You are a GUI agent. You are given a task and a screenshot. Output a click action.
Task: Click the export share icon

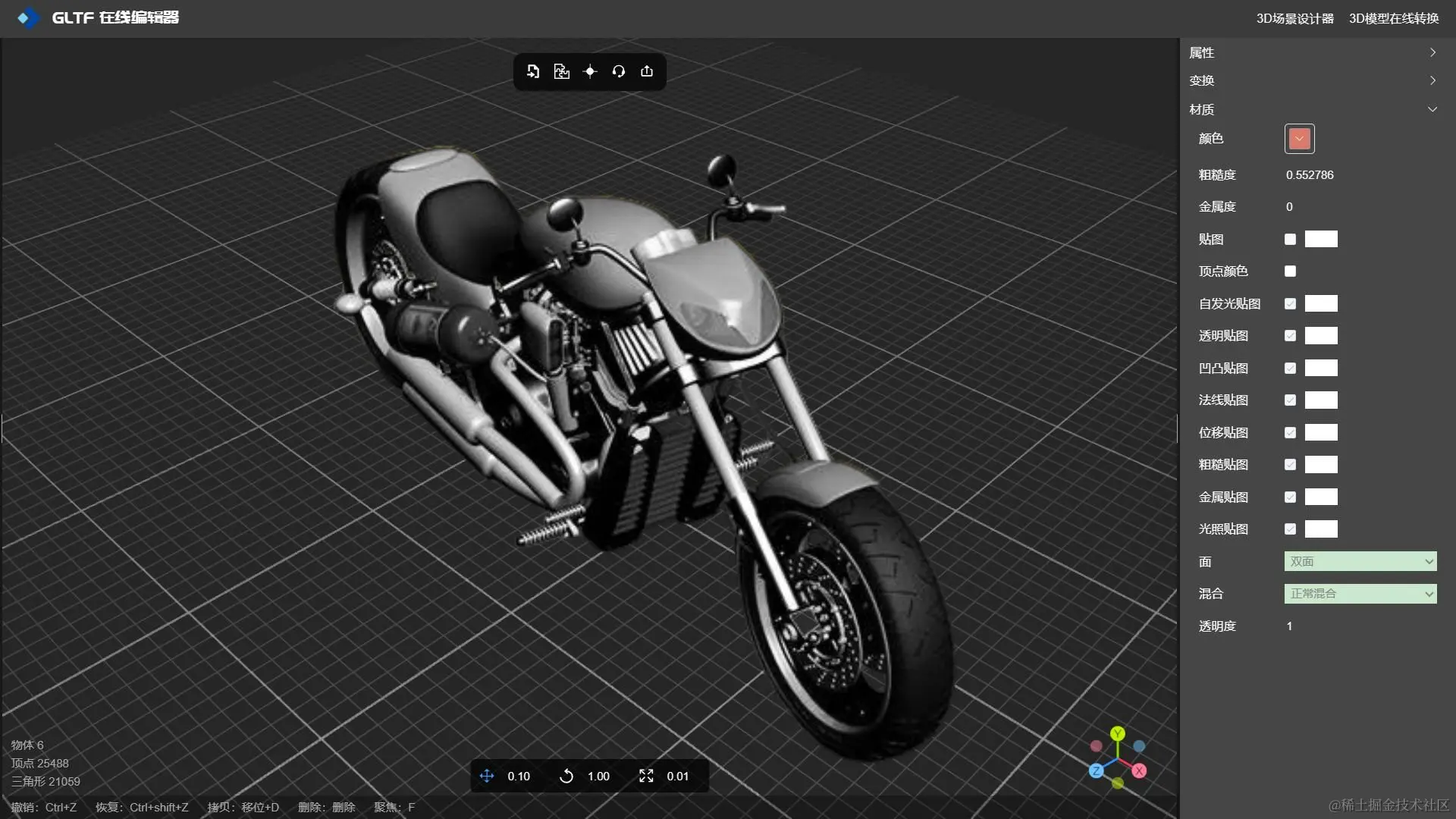[x=647, y=71]
